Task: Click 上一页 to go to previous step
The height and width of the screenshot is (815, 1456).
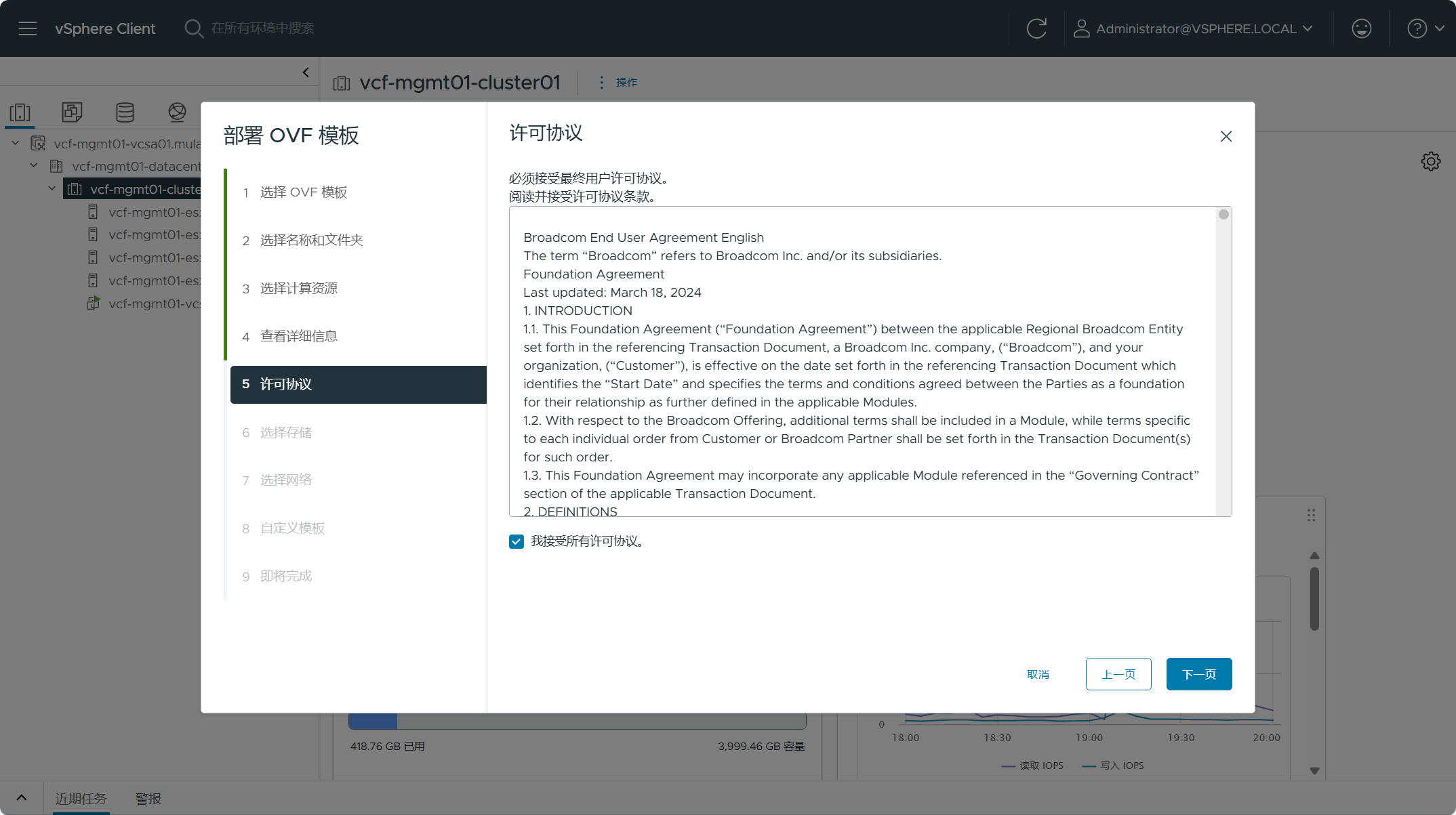Action: pyautogui.click(x=1118, y=673)
